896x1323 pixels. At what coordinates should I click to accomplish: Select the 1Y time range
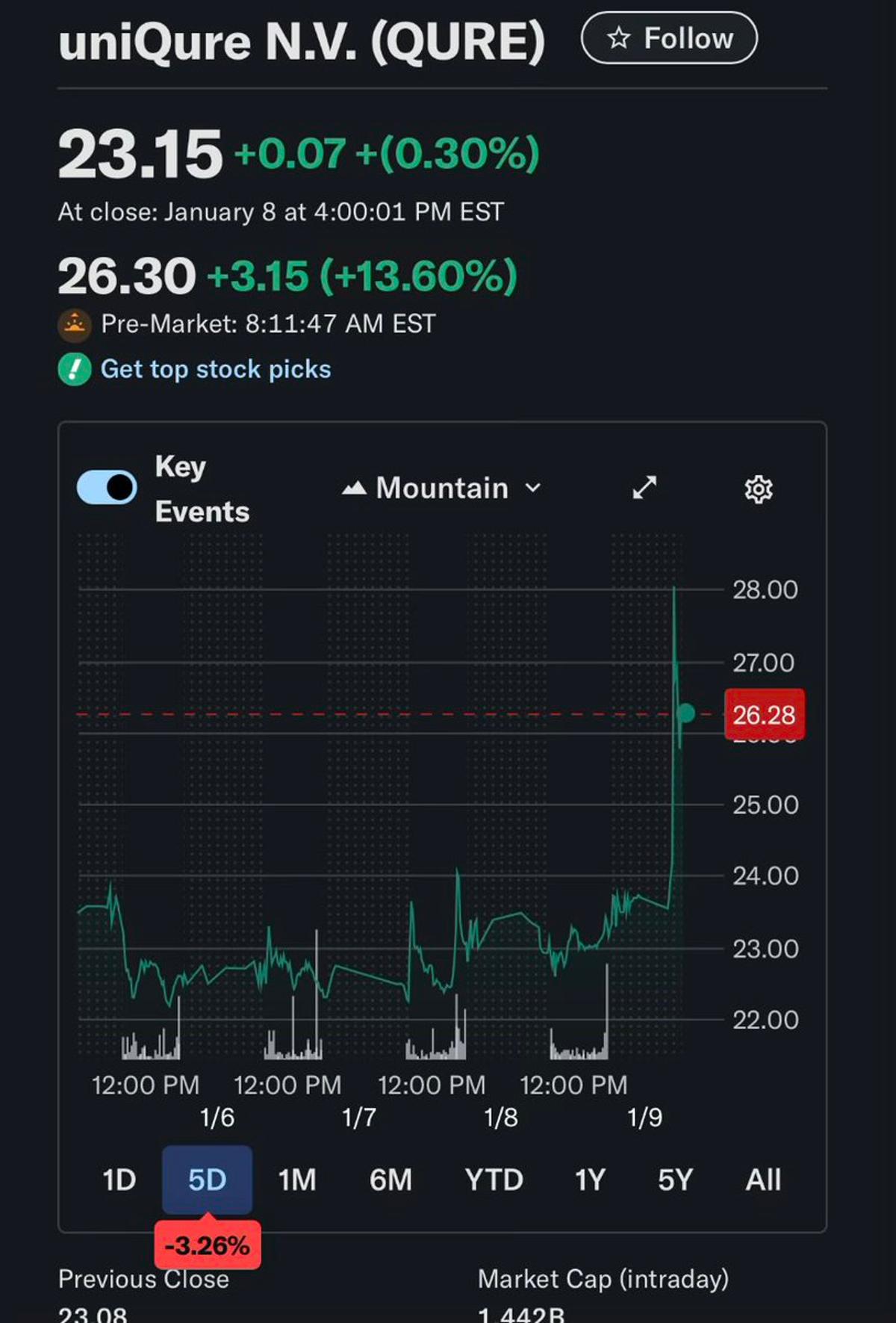tap(590, 1180)
